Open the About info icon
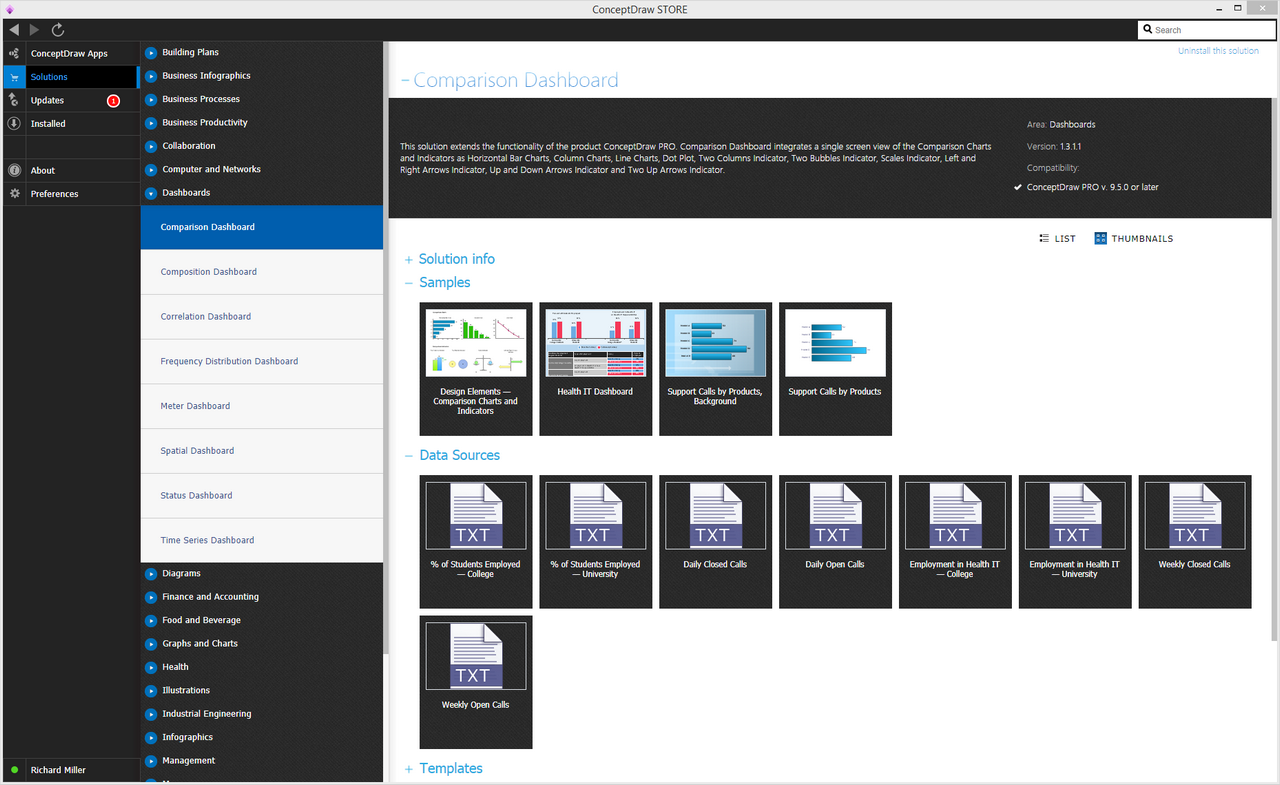Viewport: 1280px width, 785px height. (14, 170)
